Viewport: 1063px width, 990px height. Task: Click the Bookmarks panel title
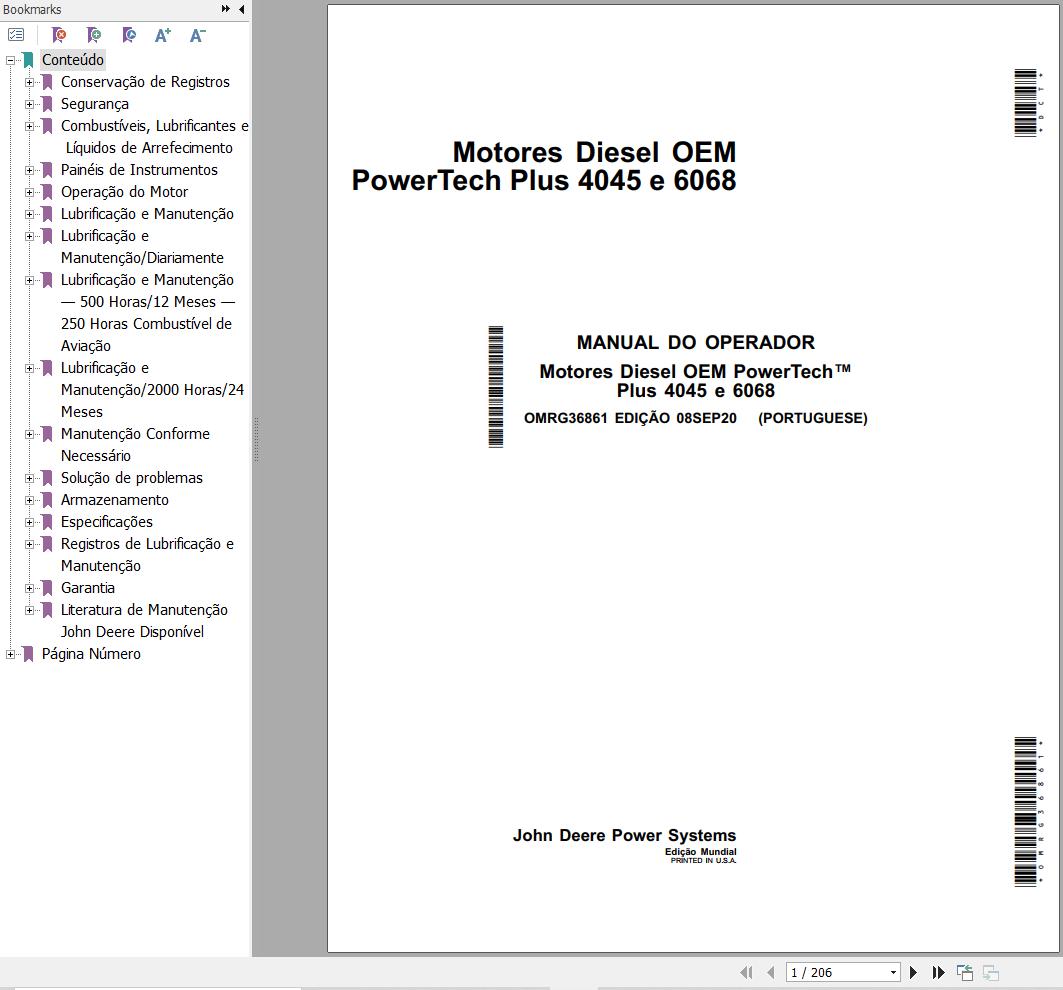click(x=32, y=9)
